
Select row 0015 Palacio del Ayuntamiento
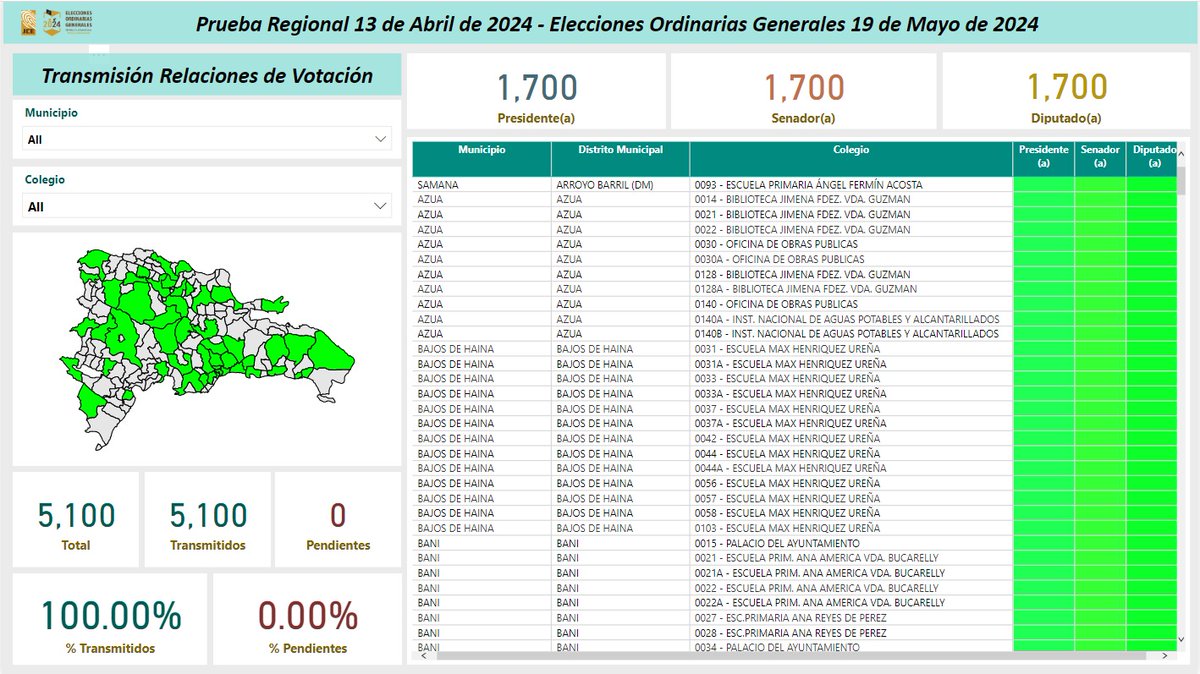pos(795,543)
